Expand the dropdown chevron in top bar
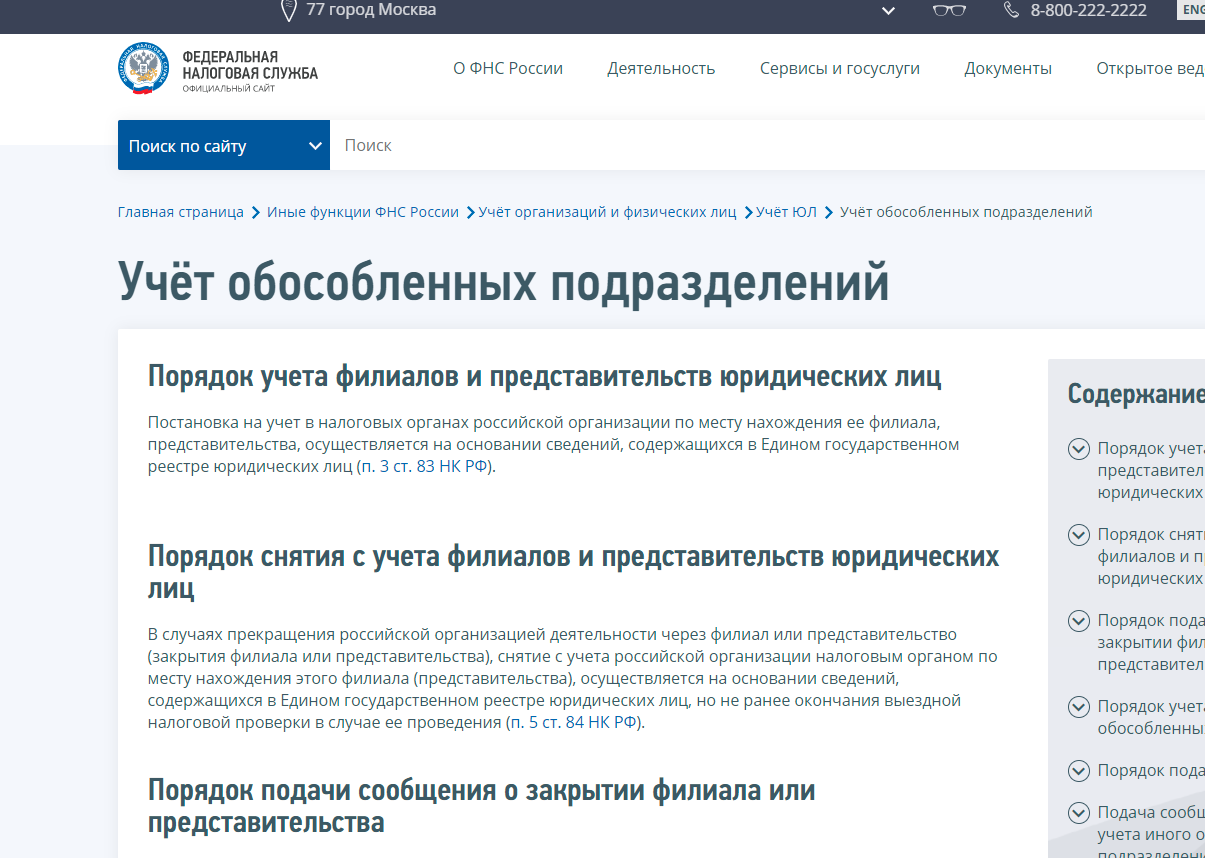The height and width of the screenshot is (858, 1205). click(x=888, y=11)
